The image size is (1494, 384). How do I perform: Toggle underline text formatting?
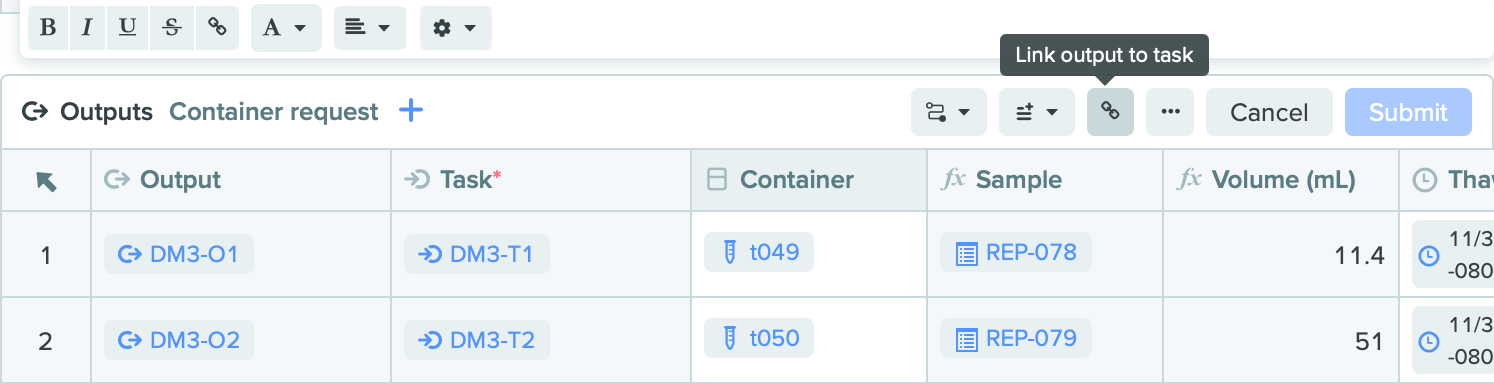(x=128, y=28)
